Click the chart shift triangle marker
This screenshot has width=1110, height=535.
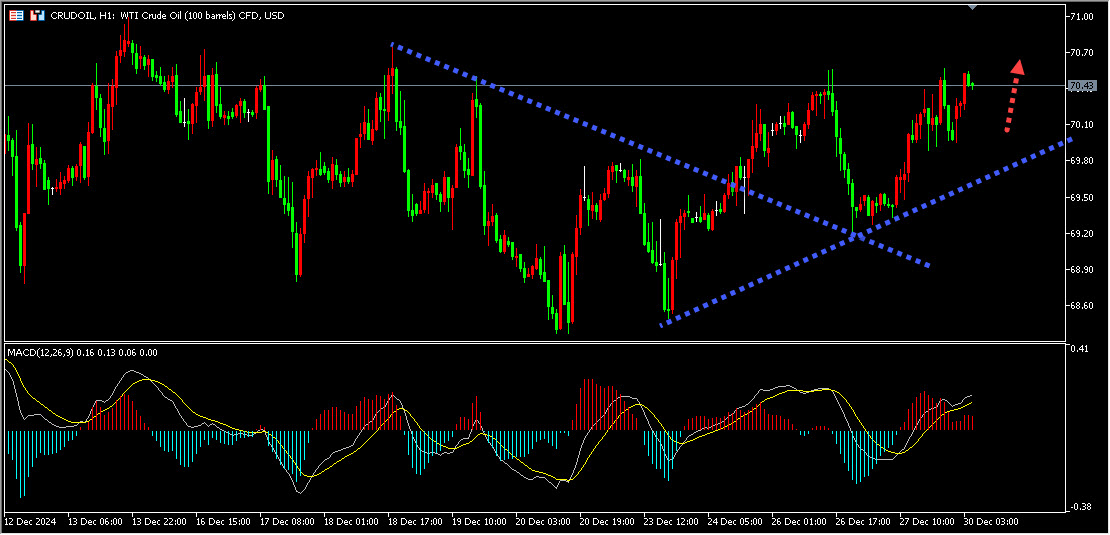point(973,7)
